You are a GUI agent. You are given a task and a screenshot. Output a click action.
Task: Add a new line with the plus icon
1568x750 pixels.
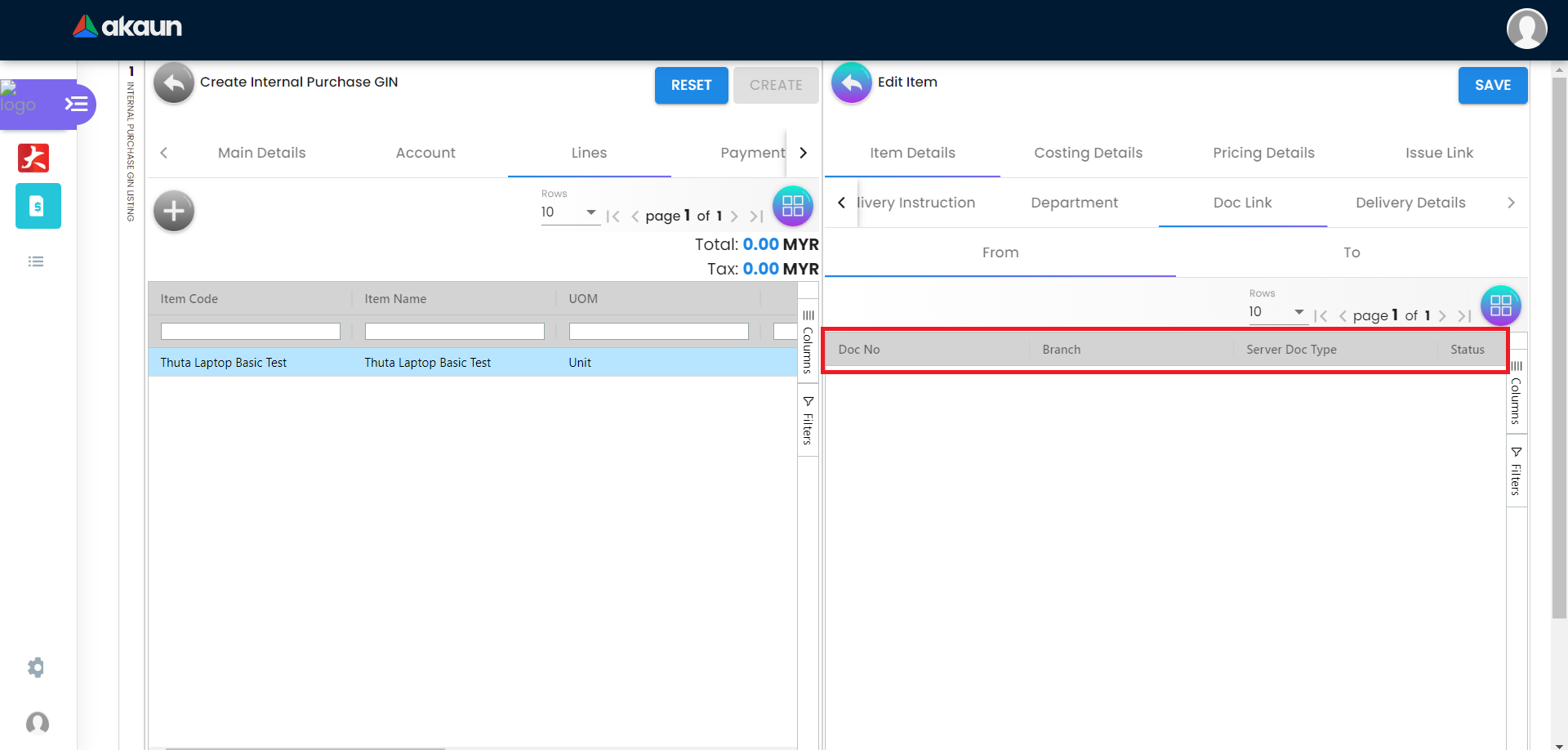174,212
